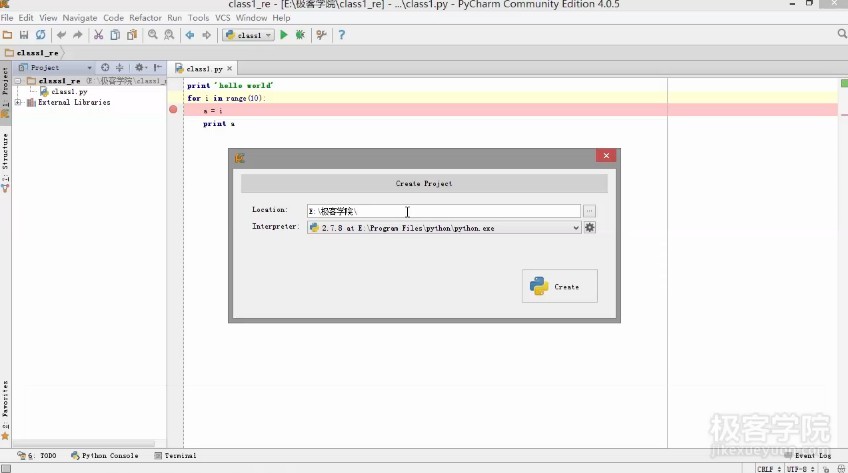The width and height of the screenshot is (848, 473).
Task: Open the Refactor menu
Action: [x=145, y=18]
